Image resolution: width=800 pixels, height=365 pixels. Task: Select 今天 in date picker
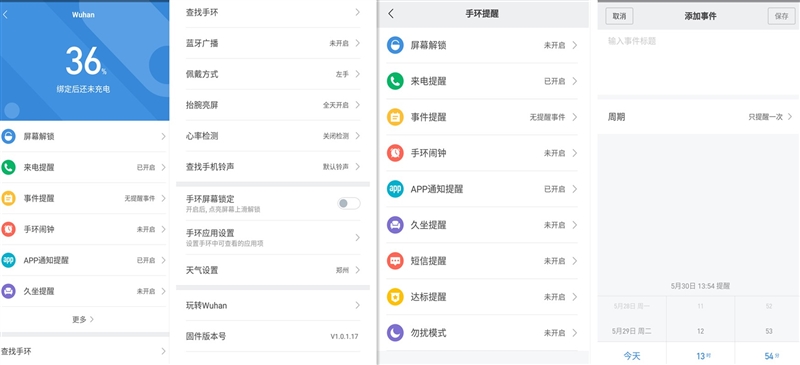coord(632,356)
